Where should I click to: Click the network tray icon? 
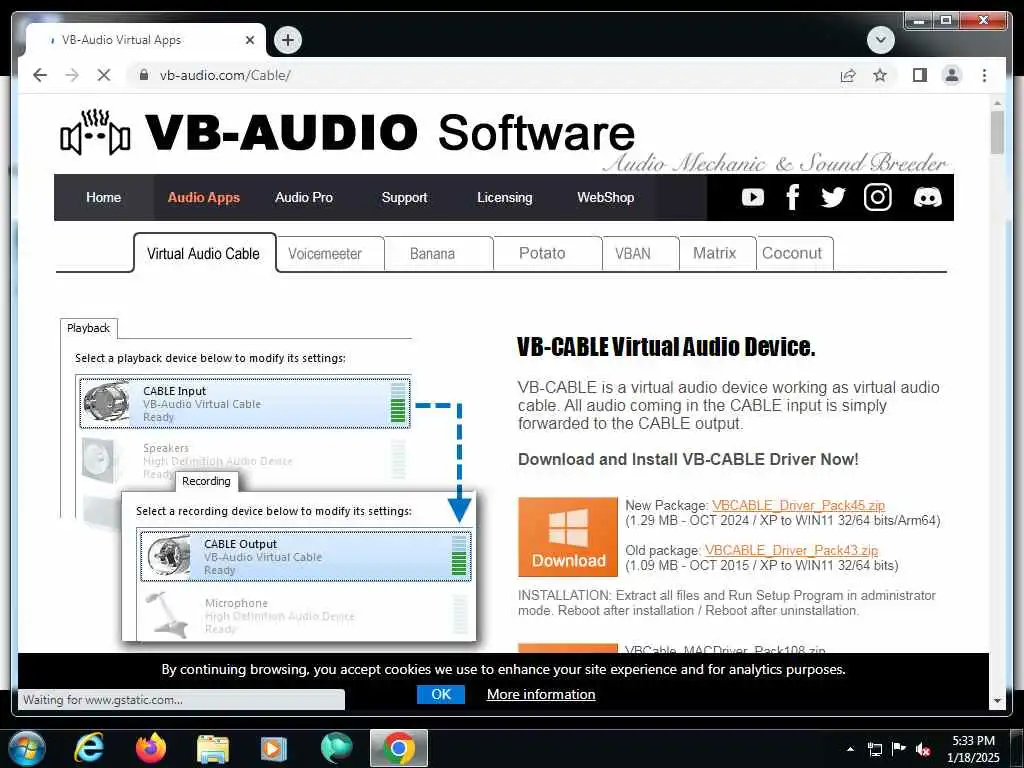tap(874, 749)
